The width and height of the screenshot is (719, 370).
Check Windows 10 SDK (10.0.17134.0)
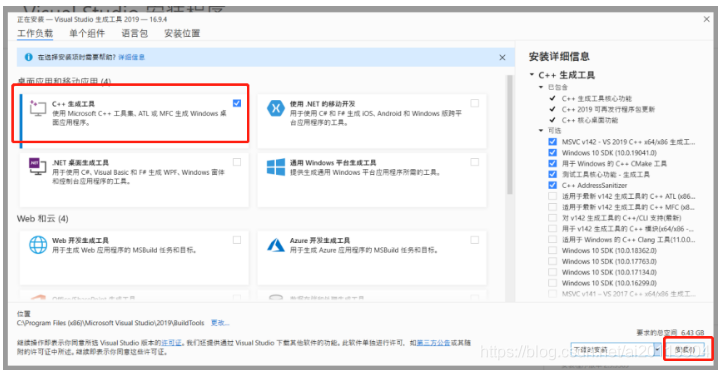pyautogui.click(x=553, y=272)
